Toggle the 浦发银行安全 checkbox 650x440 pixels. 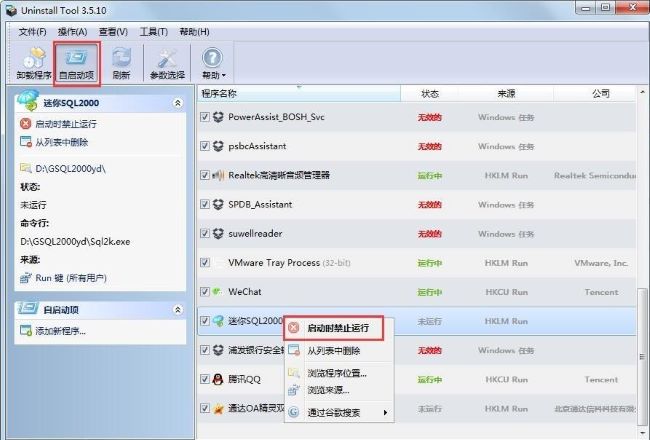(205, 350)
